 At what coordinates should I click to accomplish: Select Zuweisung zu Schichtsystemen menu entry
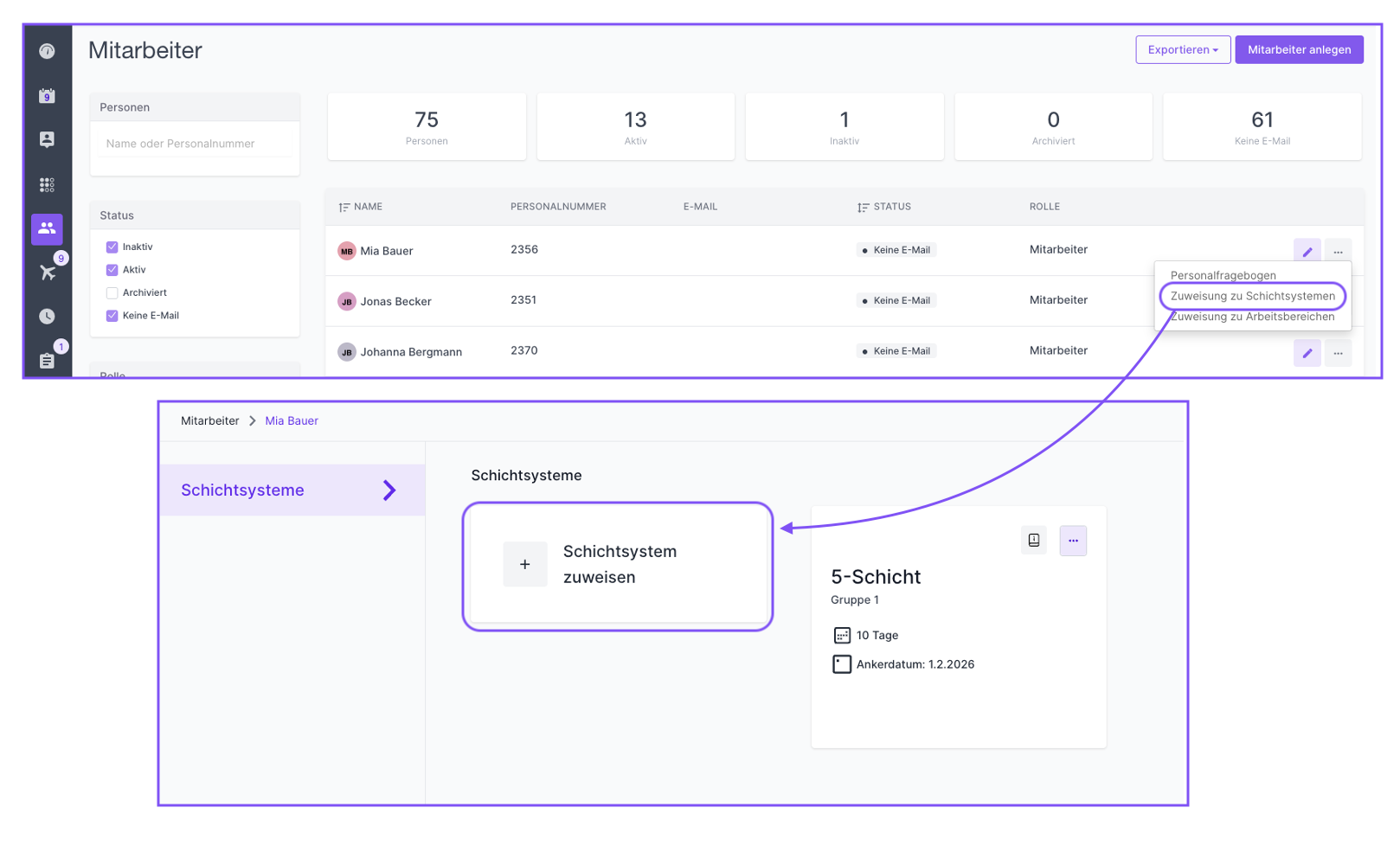click(x=1252, y=296)
